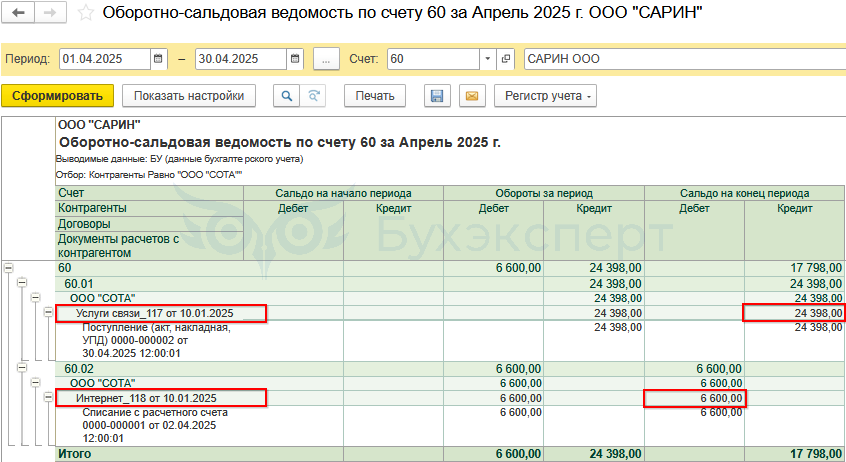Collapse the 60.01 subaccount group
This screenshot has height=462, width=846.
[22, 283]
